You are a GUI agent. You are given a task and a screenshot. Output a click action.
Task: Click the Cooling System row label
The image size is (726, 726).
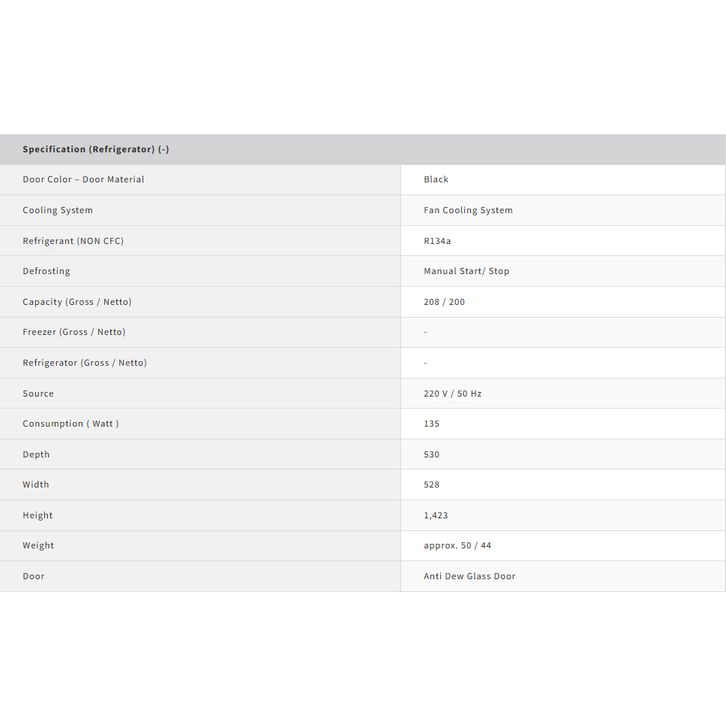click(58, 211)
